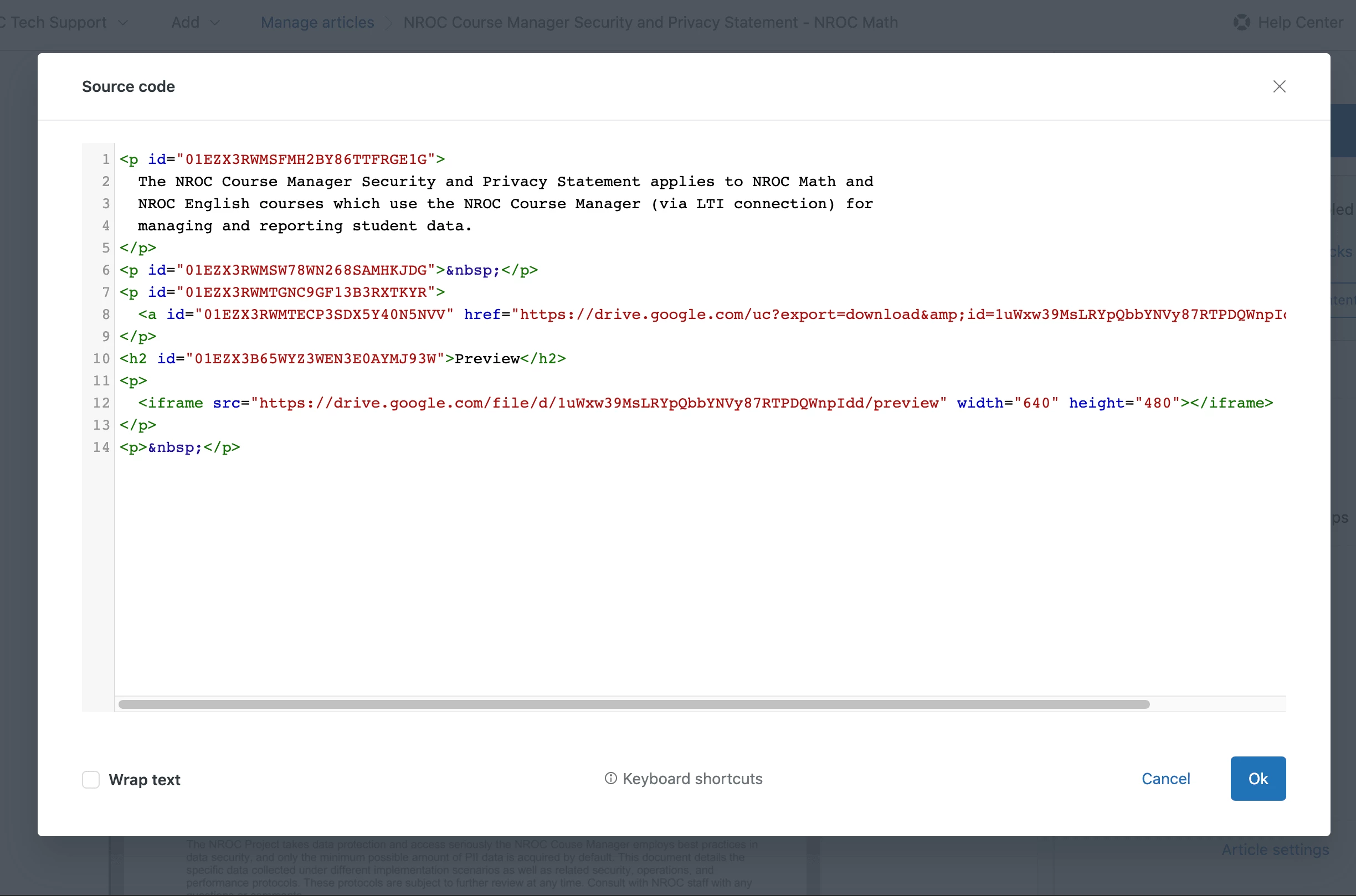Viewport: 1356px width, 896px height.
Task: Confirm with the Ok button
Action: pyautogui.click(x=1258, y=778)
